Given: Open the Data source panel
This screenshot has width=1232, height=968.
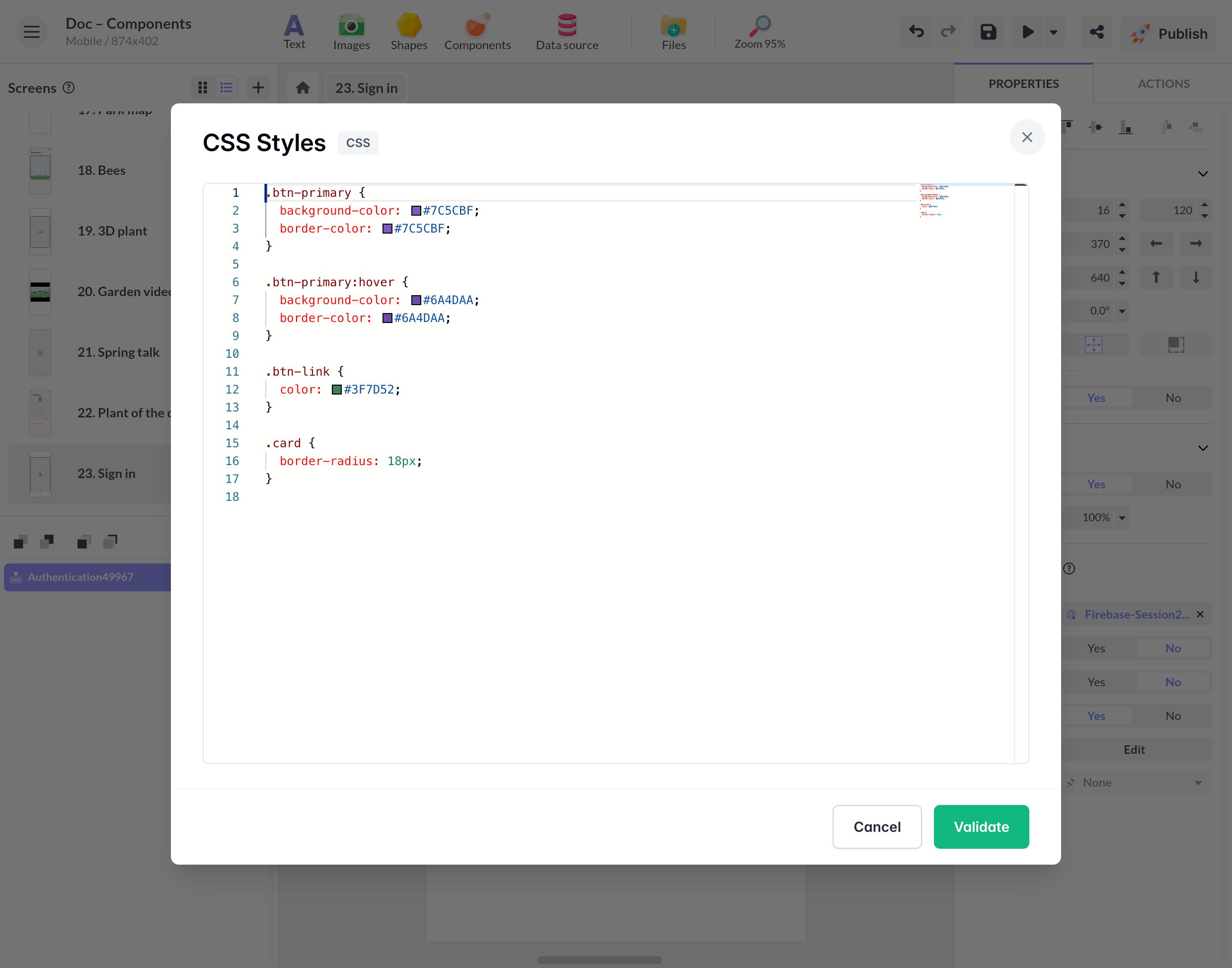Looking at the screenshot, I should click(x=567, y=32).
